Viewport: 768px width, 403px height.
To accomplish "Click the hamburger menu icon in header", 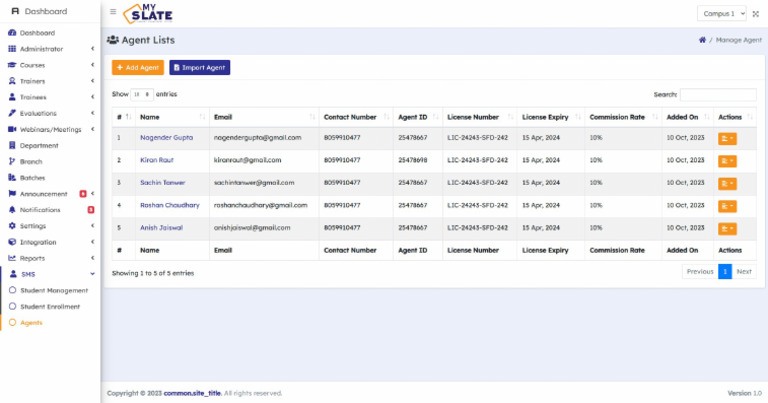I will point(113,12).
